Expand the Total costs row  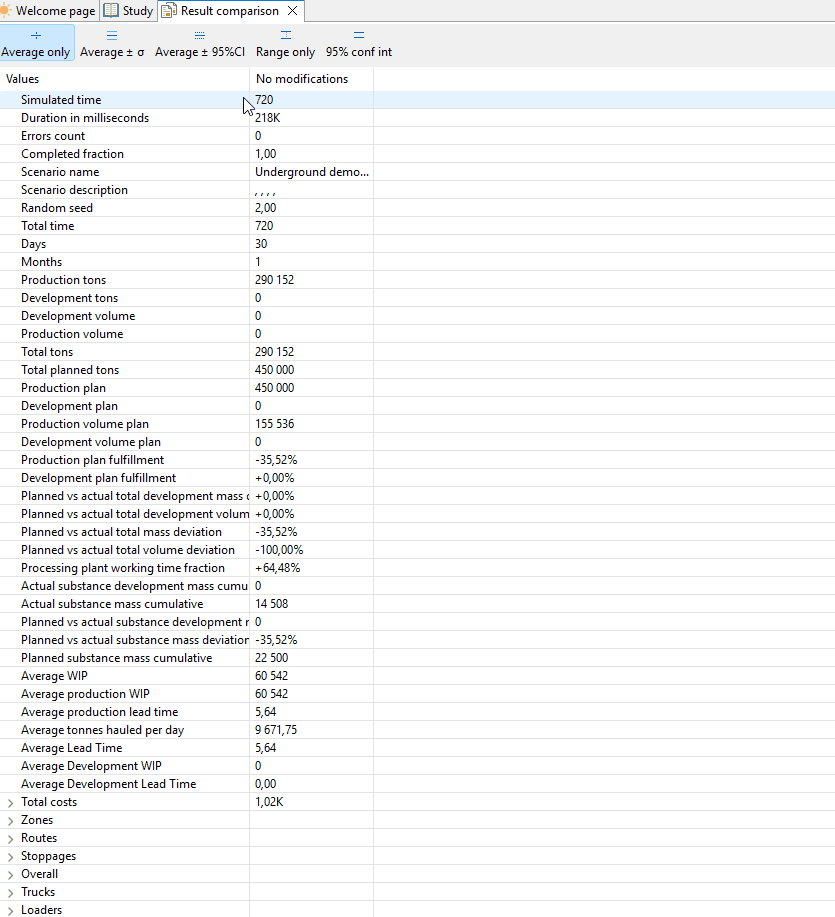click(x=11, y=803)
